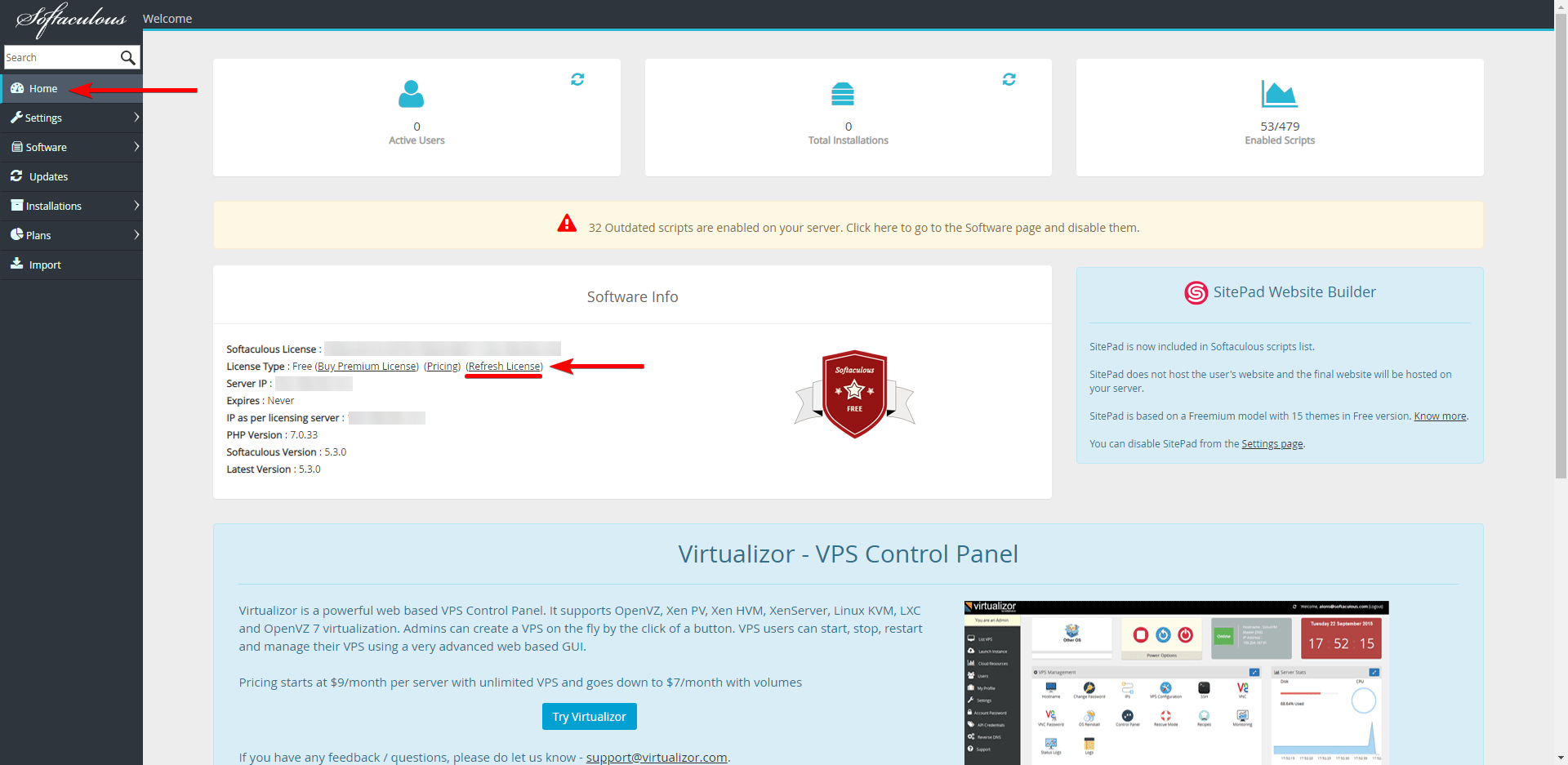1568x765 pixels.
Task: Click the SitePad Website Builder heading
Action: tap(1294, 292)
